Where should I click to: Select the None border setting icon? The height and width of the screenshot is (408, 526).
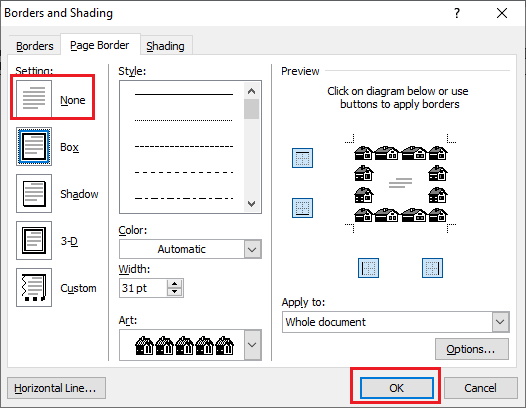click(x=34, y=99)
